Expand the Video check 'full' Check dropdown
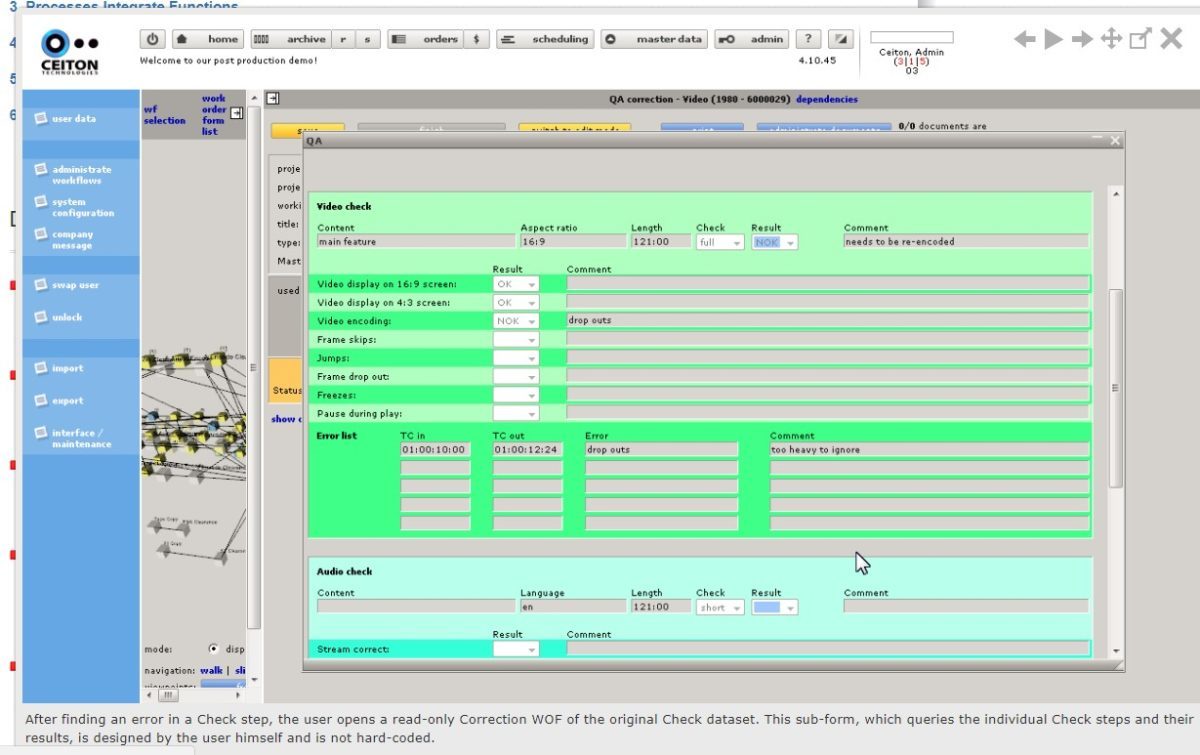The height and width of the screenshot is (755, 1200). point(719,242)
